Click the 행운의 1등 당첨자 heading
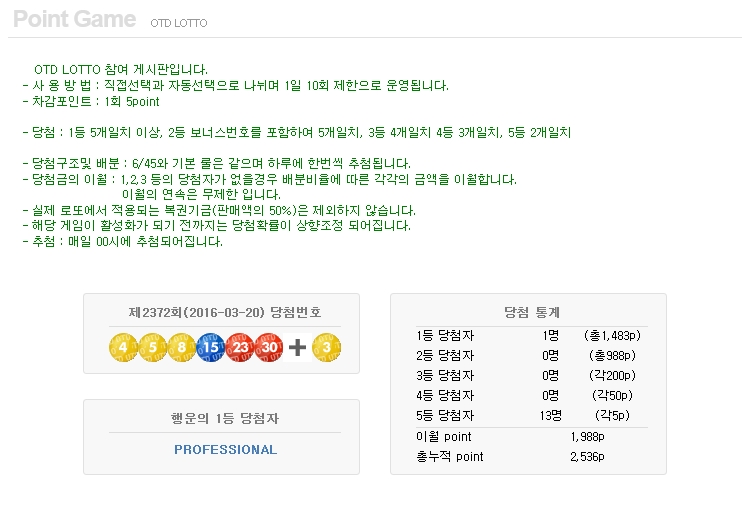Image resolution: width=742 pixels, height=516 pixels. (x=225, y=418)
